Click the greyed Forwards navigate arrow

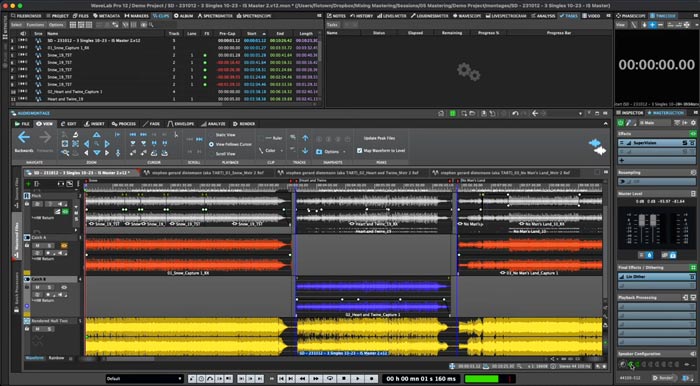(x=45, y=137)
